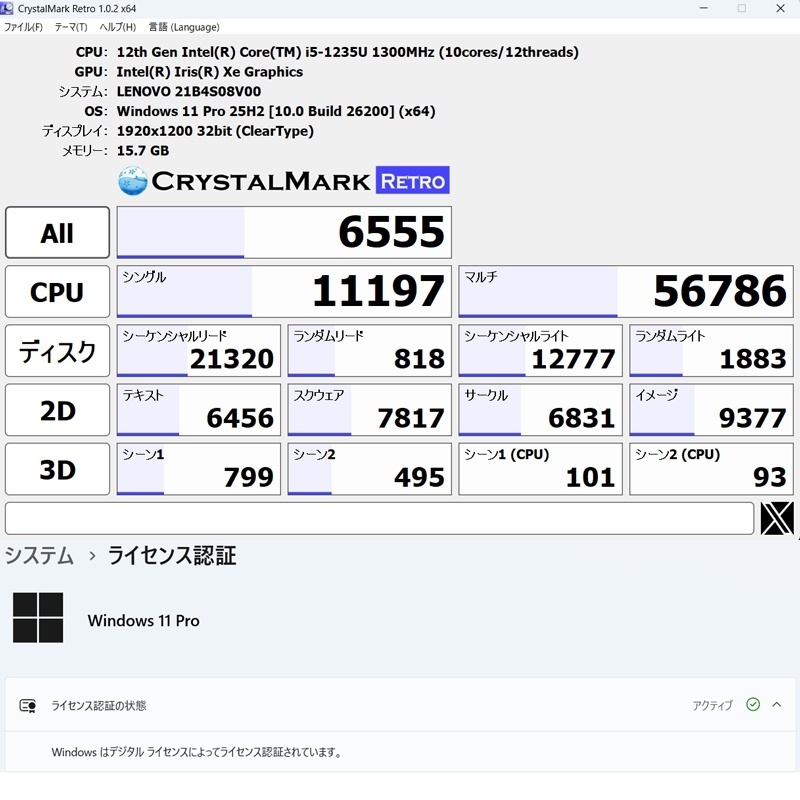Minimize the CrystalMark Retro window

tap(704, 9)
